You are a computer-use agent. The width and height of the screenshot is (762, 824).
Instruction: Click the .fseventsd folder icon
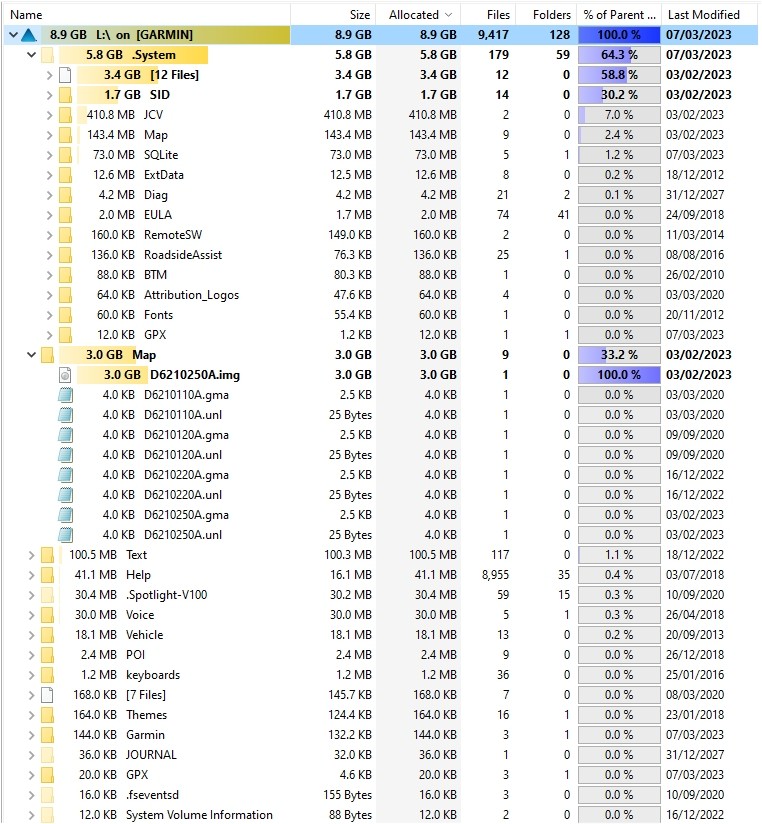47,795
